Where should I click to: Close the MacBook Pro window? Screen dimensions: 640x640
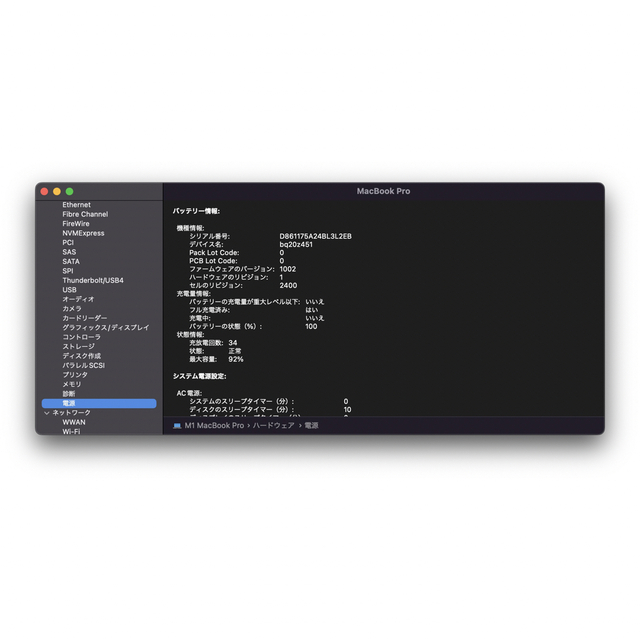coord(44,191)
